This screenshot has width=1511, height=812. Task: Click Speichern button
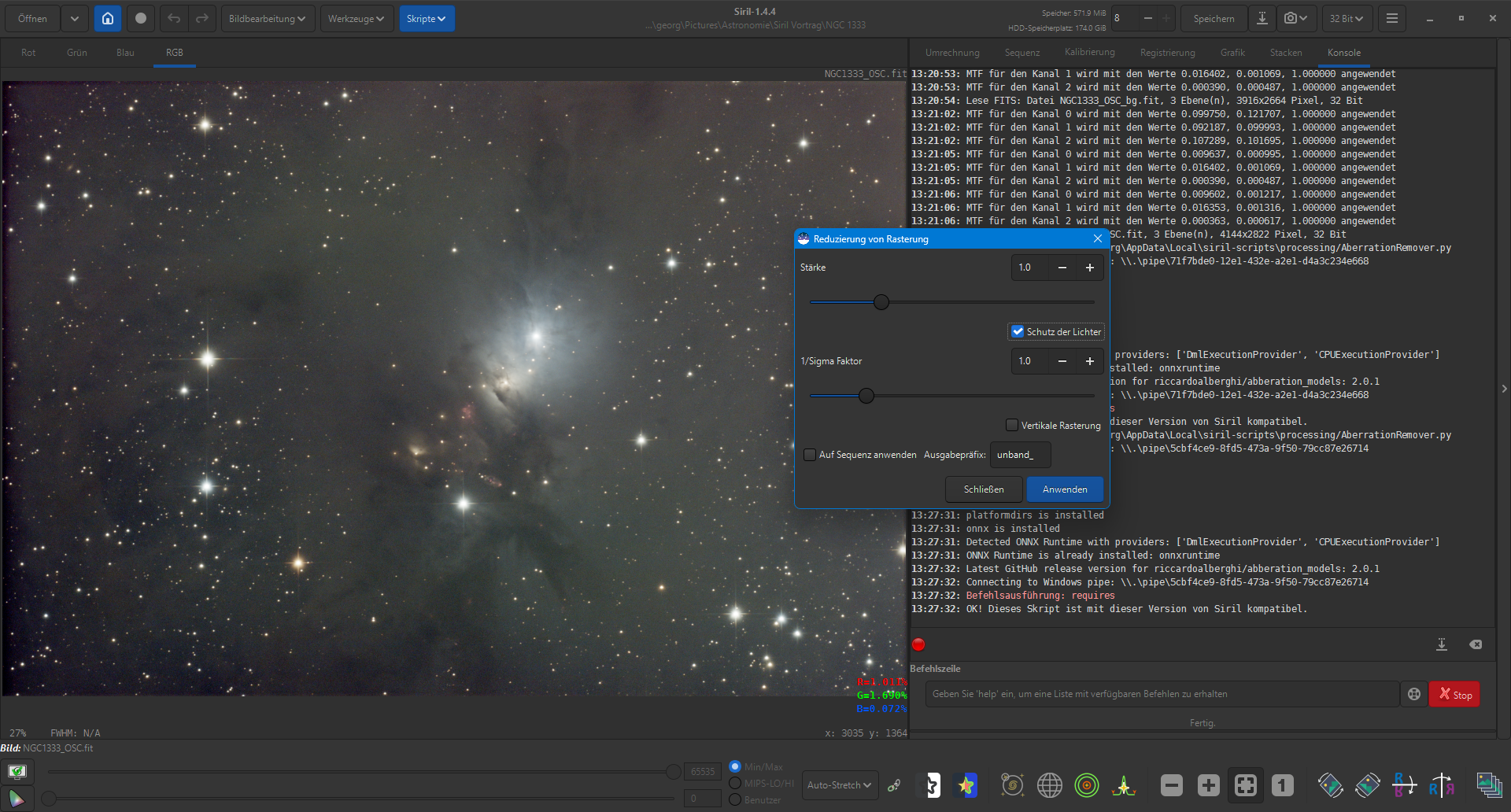click(1214, 18)
